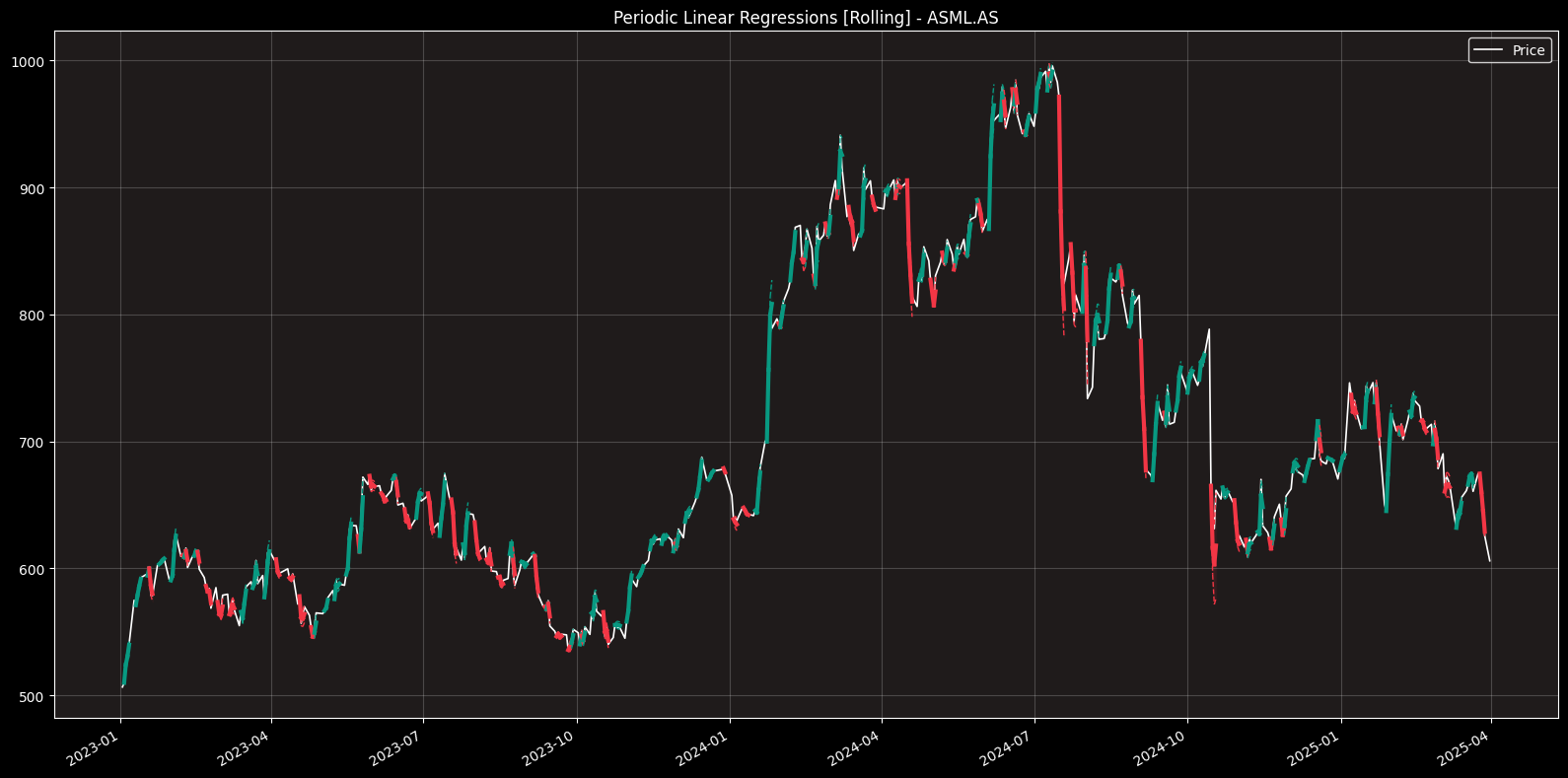Click the green surge segment in late January 2024

[x=768, y=372]
